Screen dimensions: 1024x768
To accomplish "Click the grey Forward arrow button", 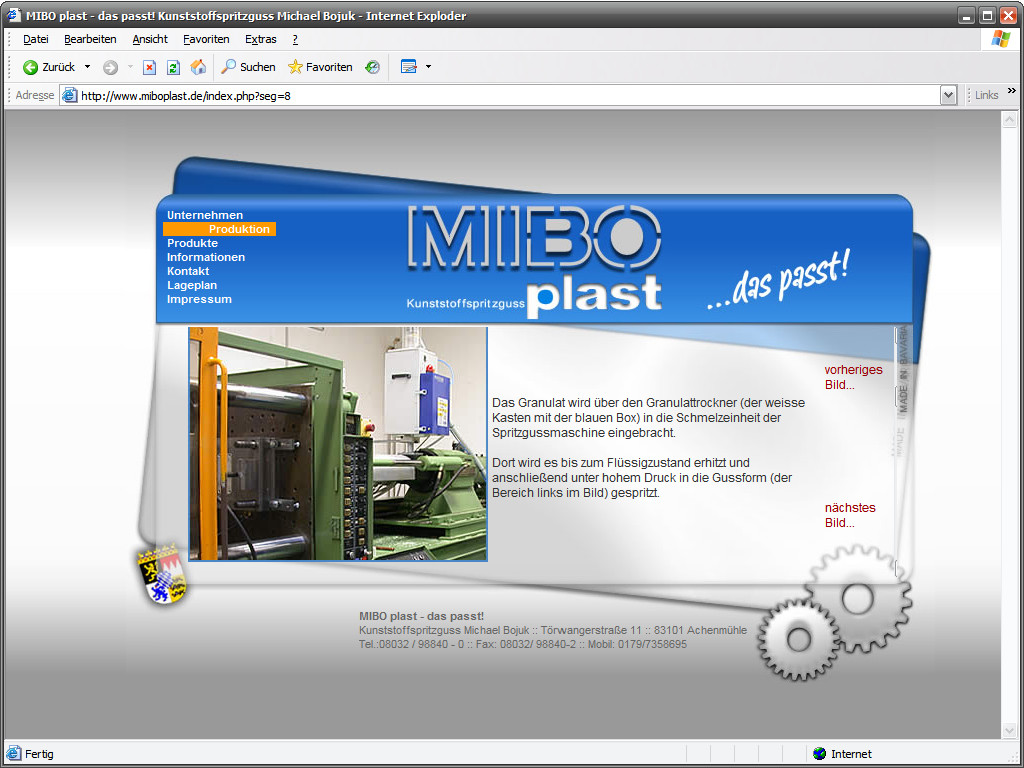I will [x=110, y=67].
